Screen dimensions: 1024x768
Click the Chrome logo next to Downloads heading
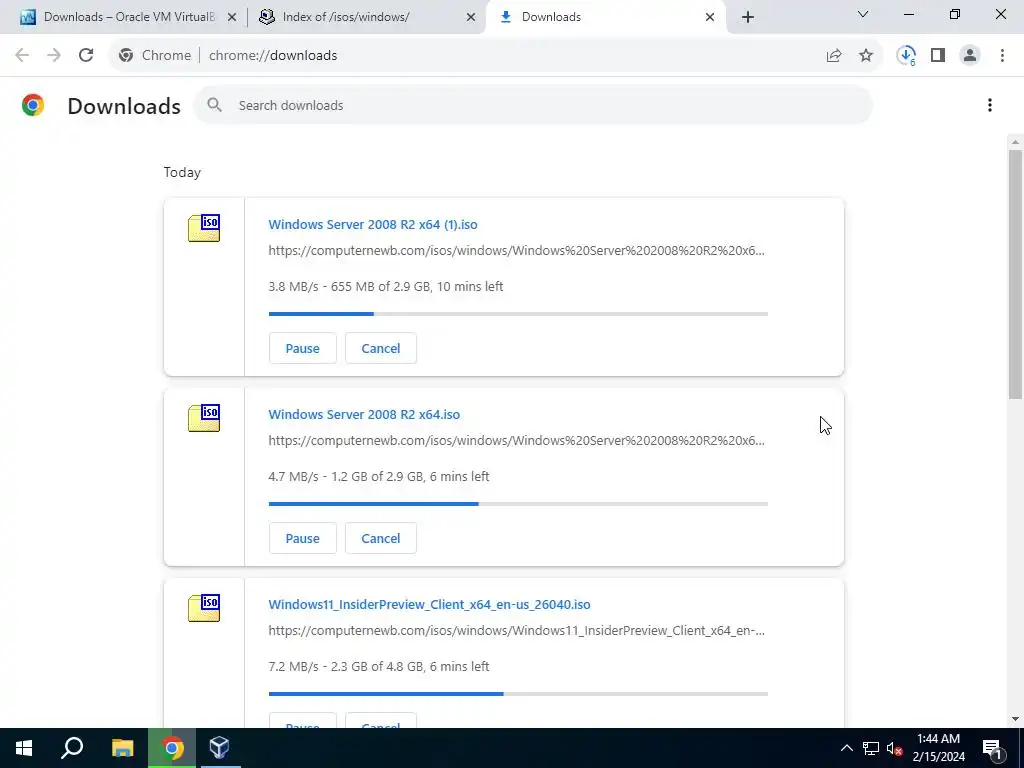[x=33, y=105]
